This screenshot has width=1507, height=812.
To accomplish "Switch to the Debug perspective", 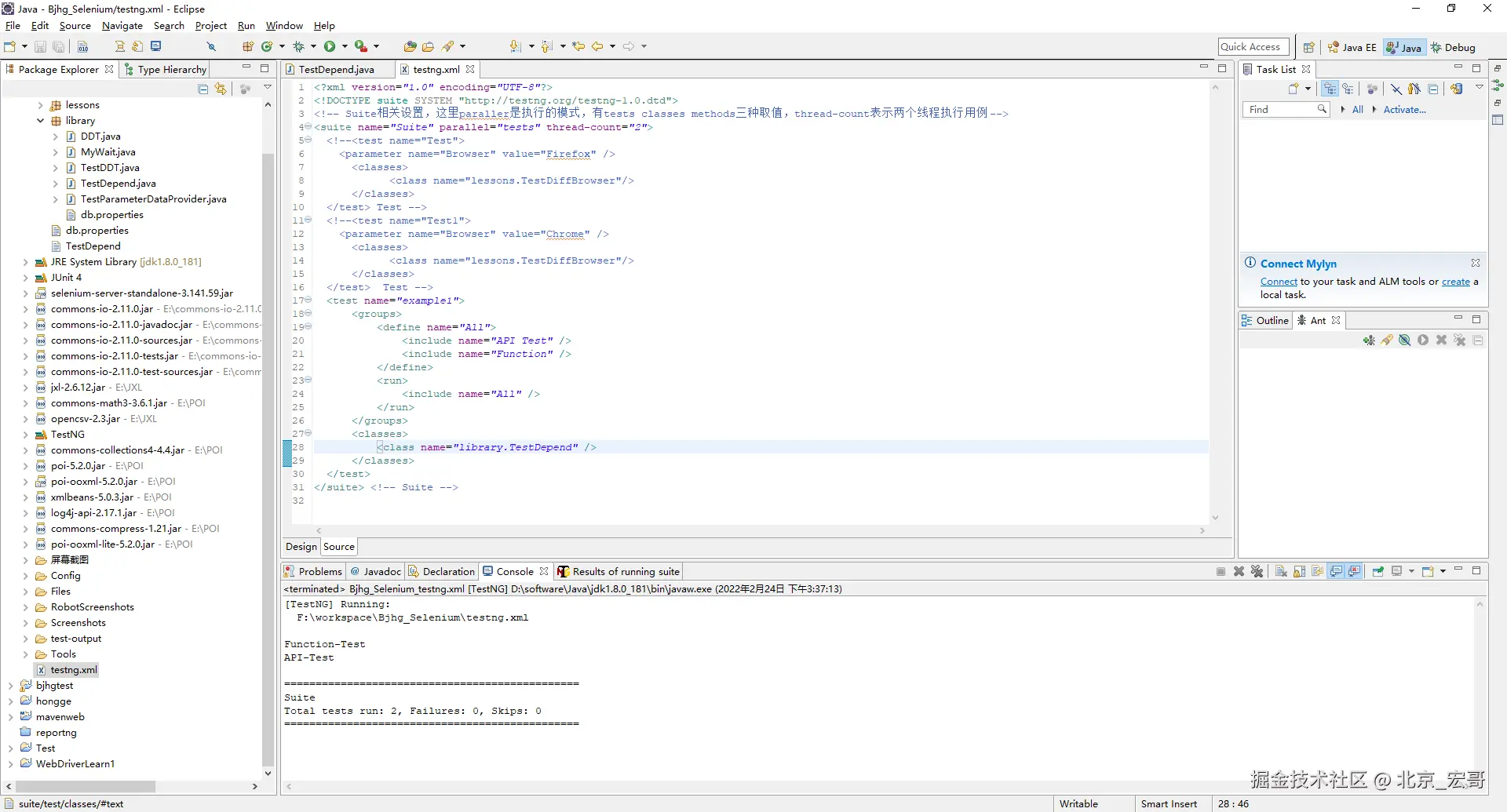I will pos(1453,48).
